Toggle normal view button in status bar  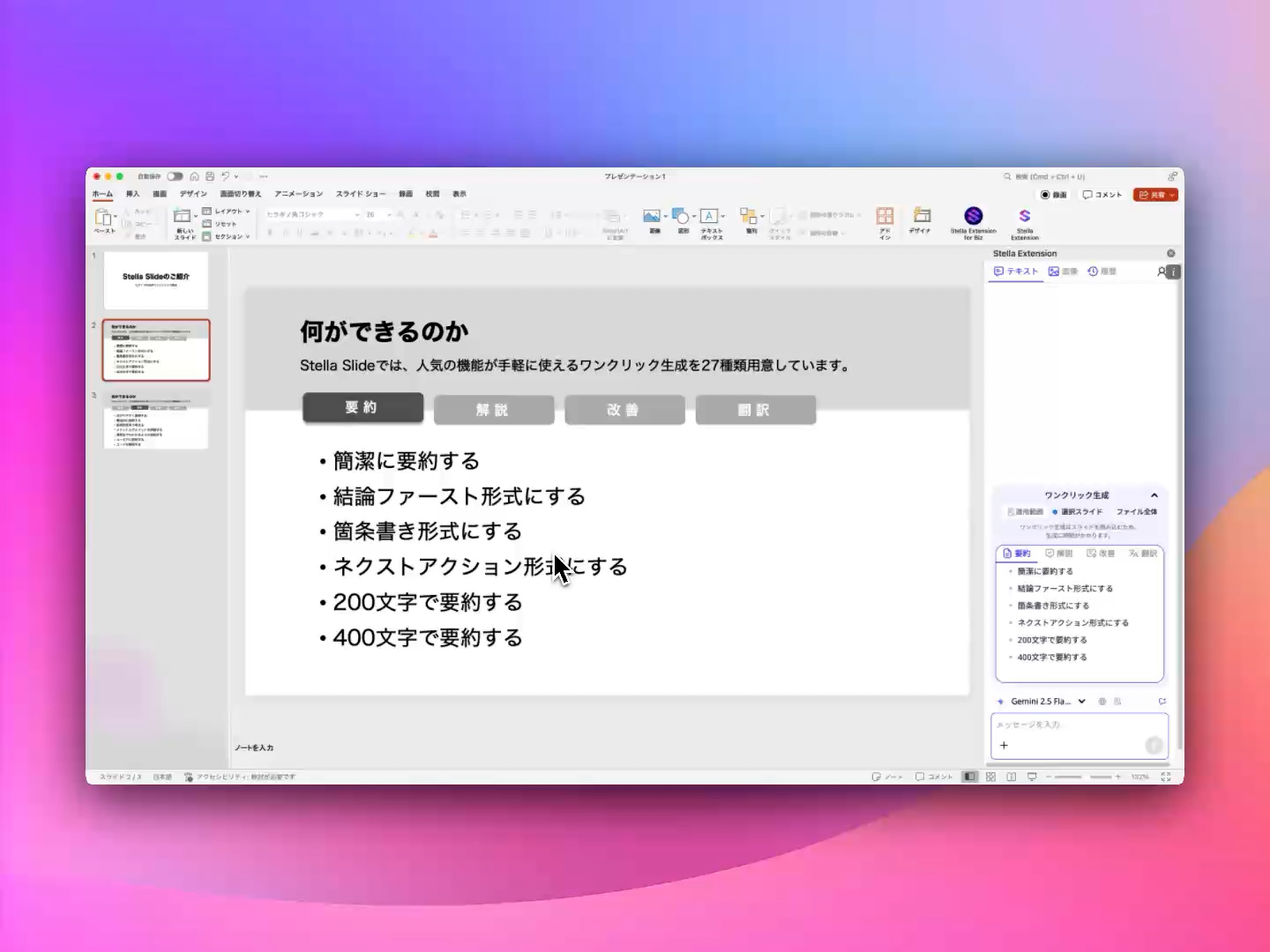tap(970, 777)
